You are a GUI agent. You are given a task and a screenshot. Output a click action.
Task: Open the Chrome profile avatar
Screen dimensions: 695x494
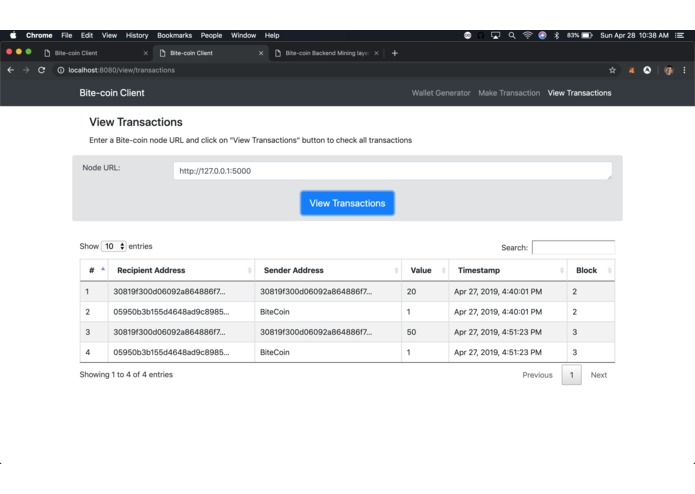(x=668, y=70)
